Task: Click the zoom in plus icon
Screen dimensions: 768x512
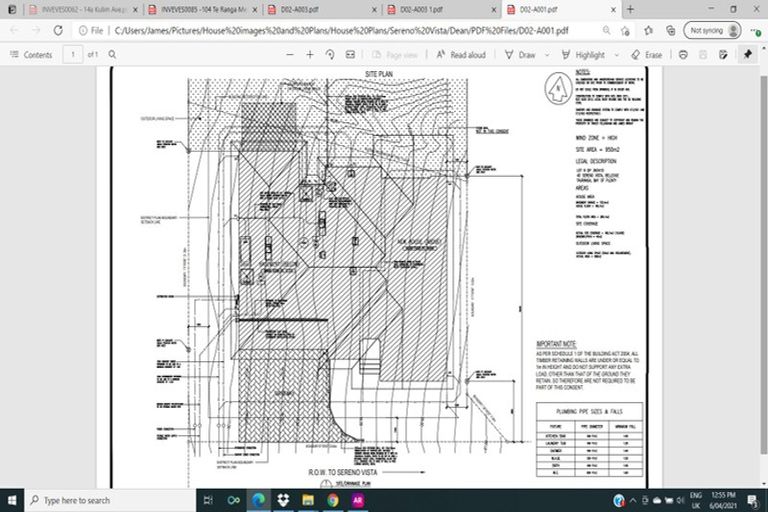Action: pyautogui.click(x=309, y=55)
